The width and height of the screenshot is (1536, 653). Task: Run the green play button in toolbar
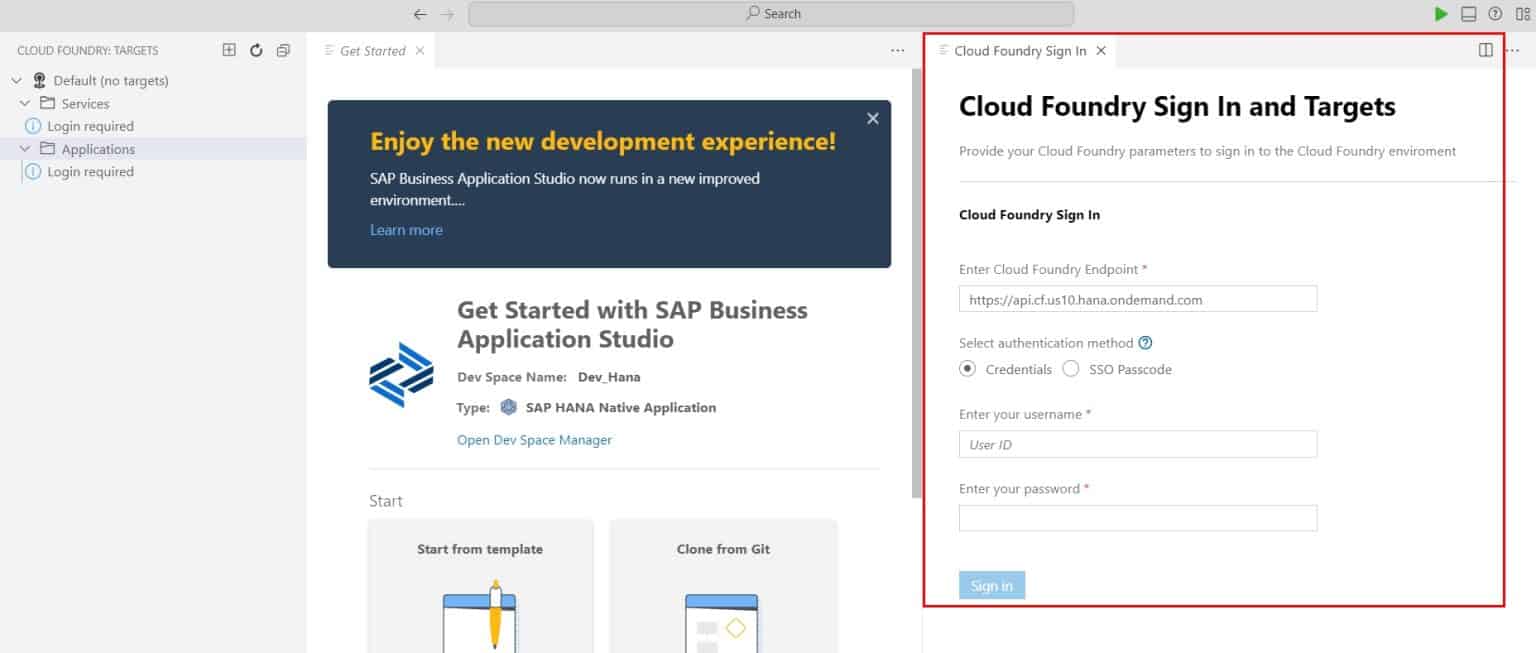coord(1440,13)
